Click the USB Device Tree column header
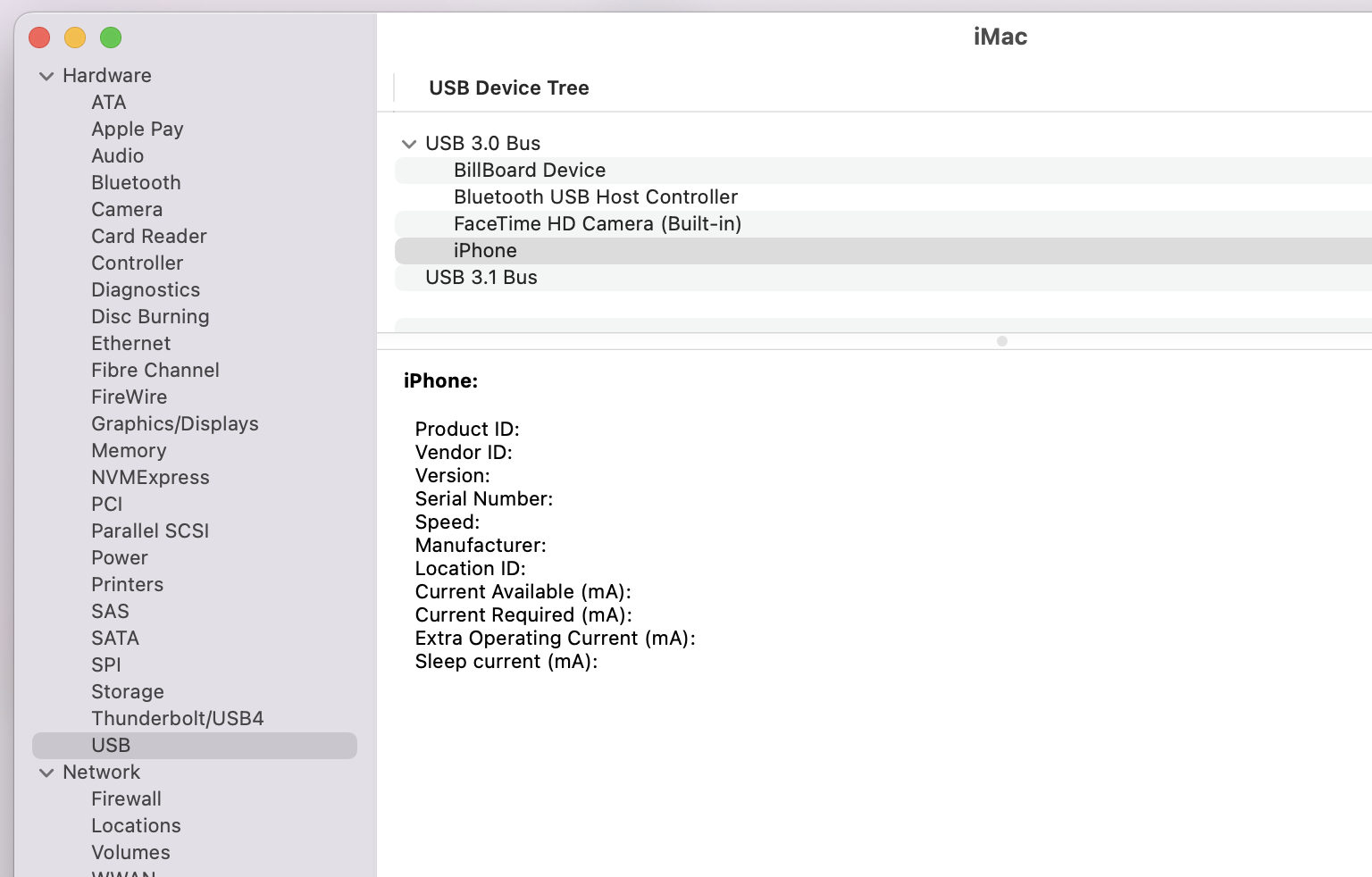The width and height of the screenshot is (1372, 877). point(509,88)
